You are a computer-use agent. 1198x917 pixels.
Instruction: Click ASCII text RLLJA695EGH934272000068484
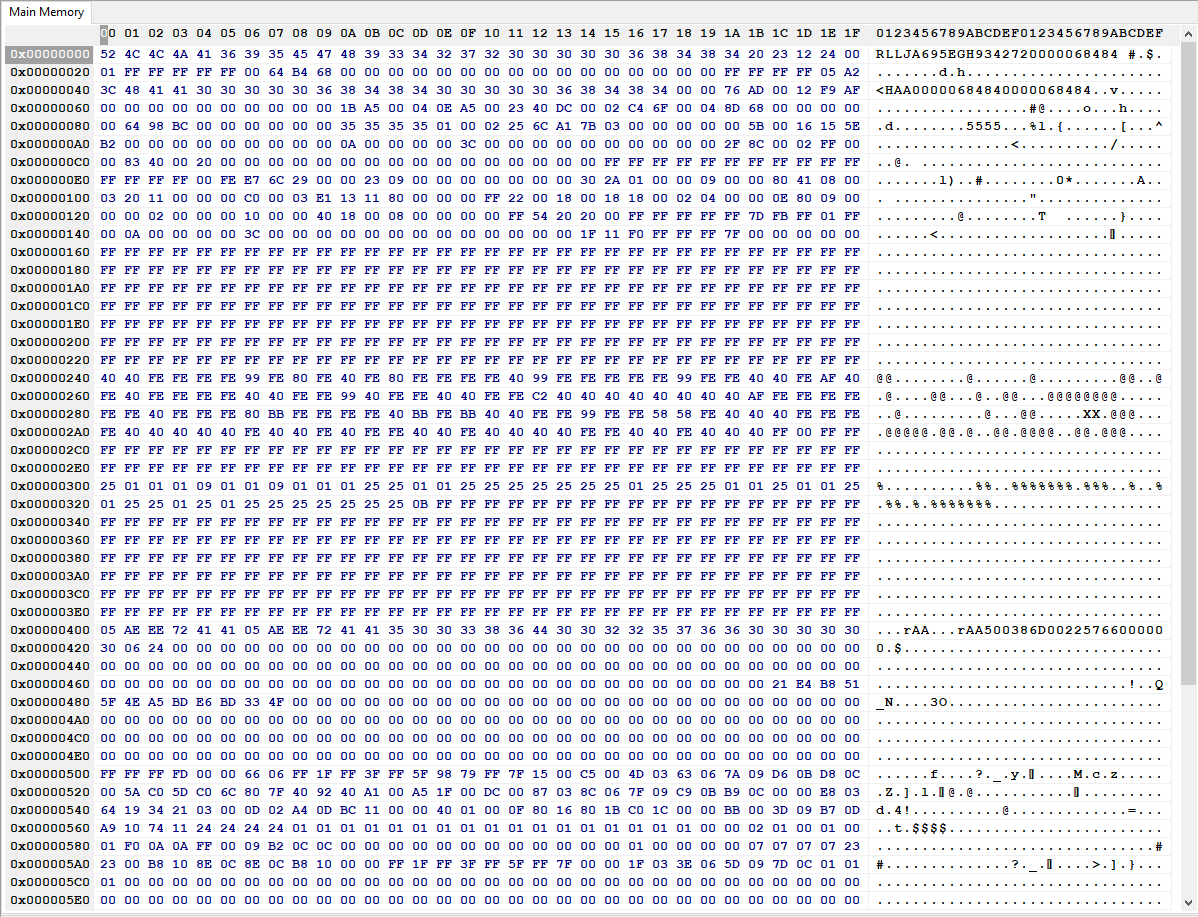[997, 54]
